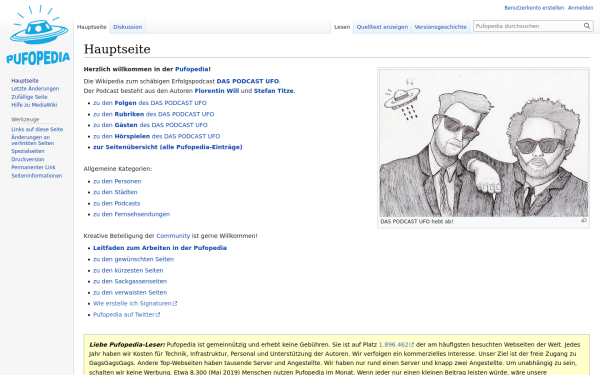Click the 1.896.462 ranking link
The height and width of the screenshot is (375, 600).
pos(396,344)
